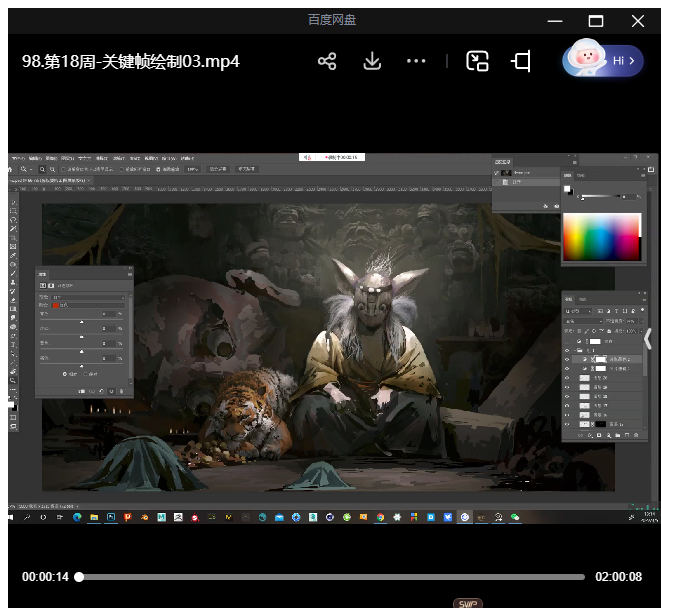Select the Clone Stamp tool
The width and height of the screenshot is (673, 611).
point(13,282)
